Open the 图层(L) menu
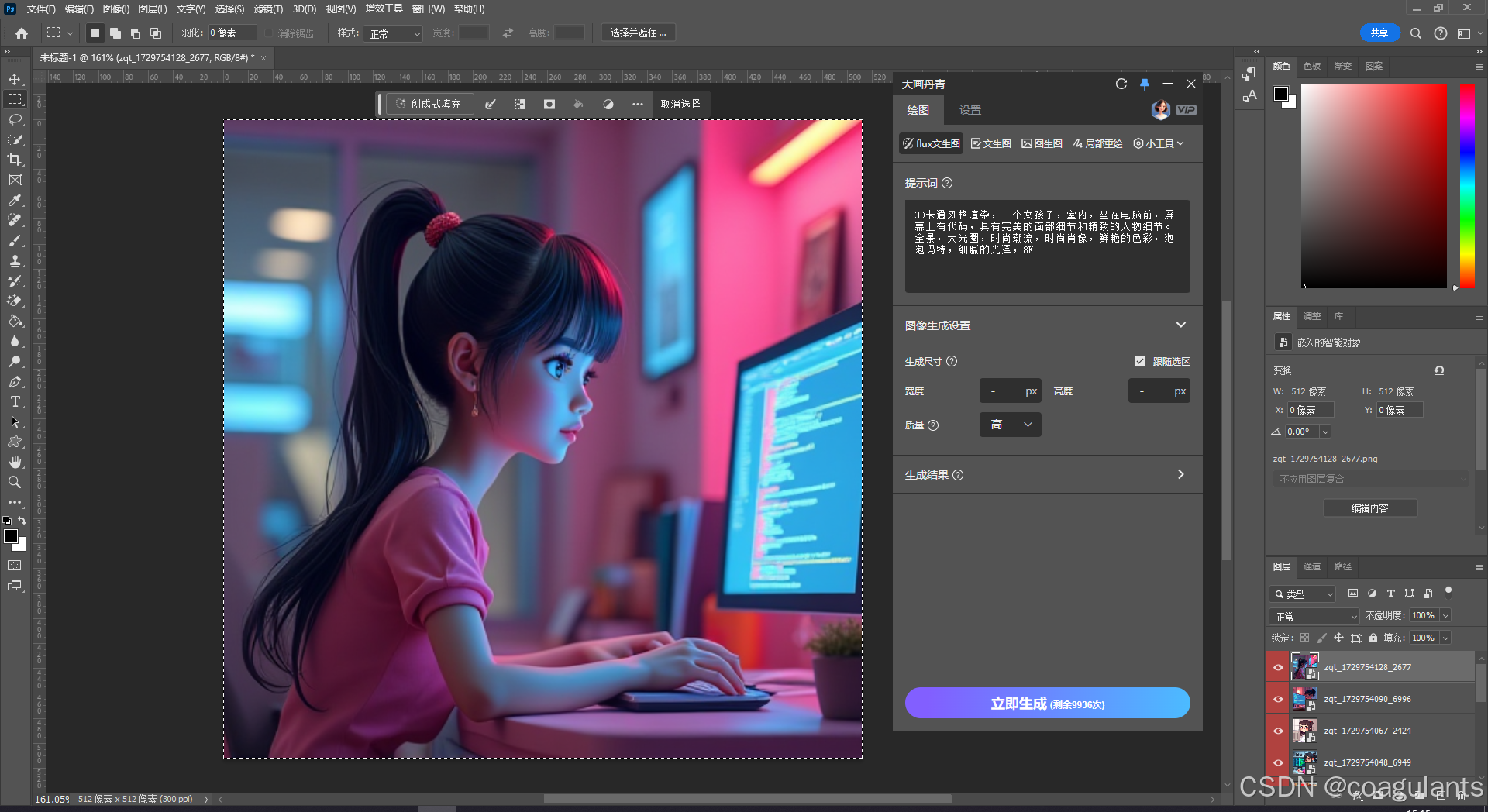The image size is (1488, 812). click(153, 9)
